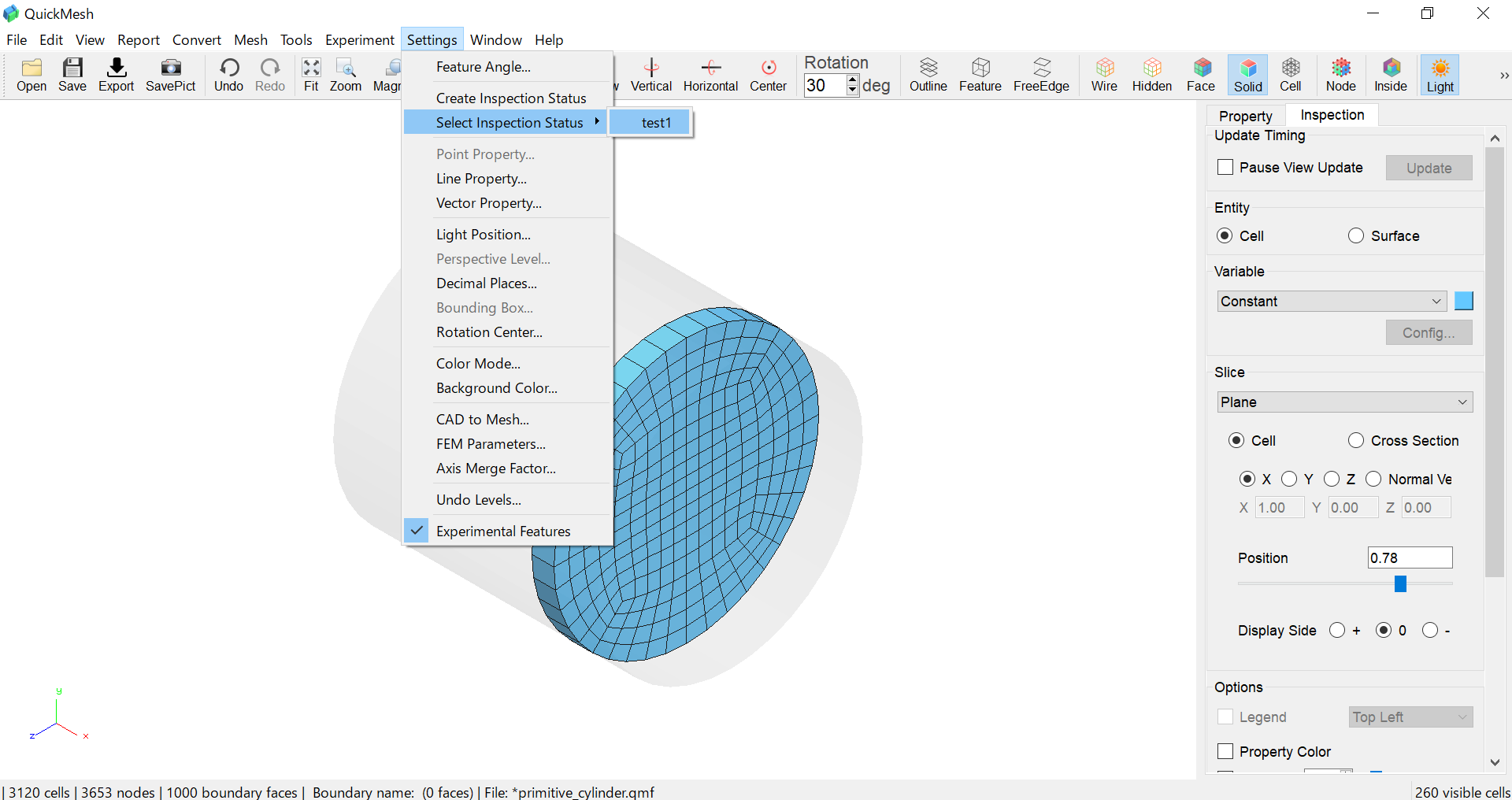
Task: Select the Normal Vector radio button
Action: tap(1373, 479)
